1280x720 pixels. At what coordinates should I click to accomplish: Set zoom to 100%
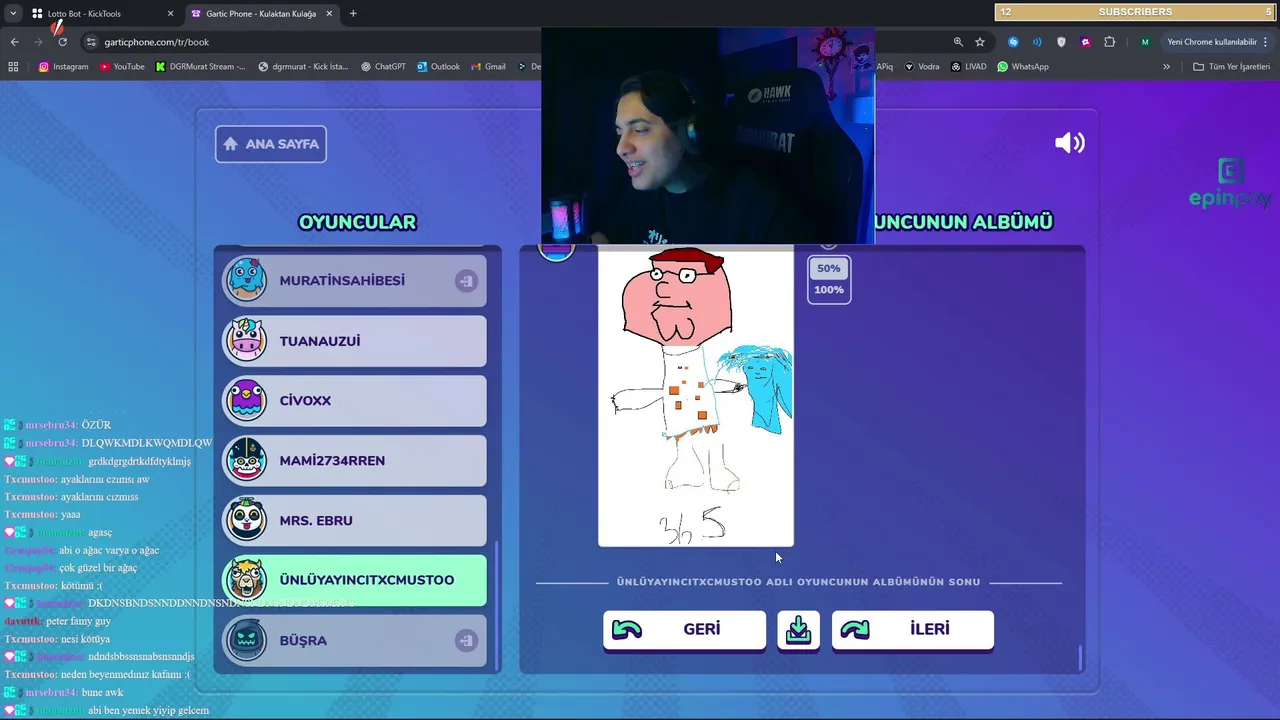[x=828, y=289]
